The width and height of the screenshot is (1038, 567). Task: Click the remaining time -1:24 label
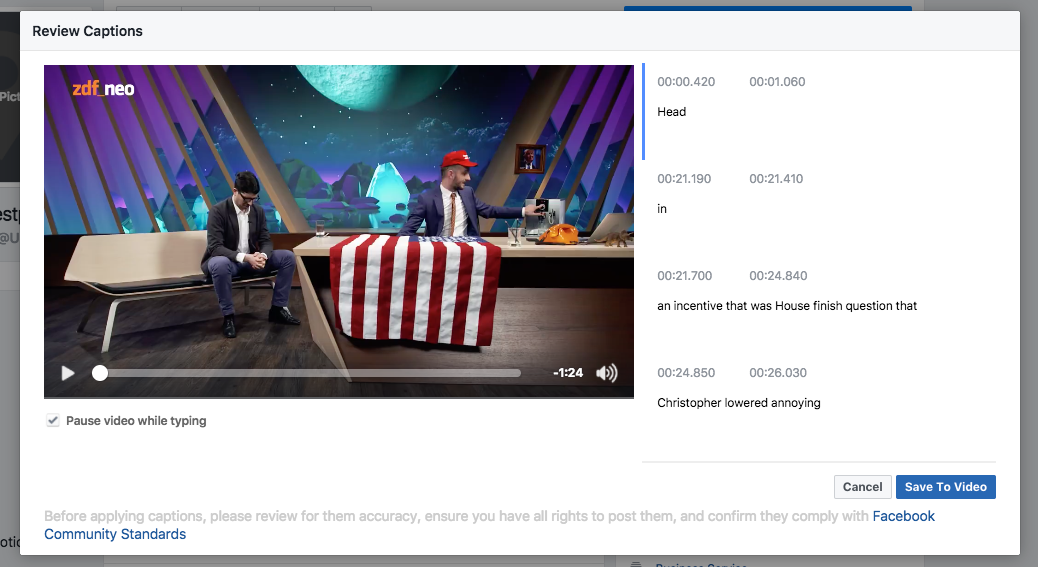coord(568,373)
